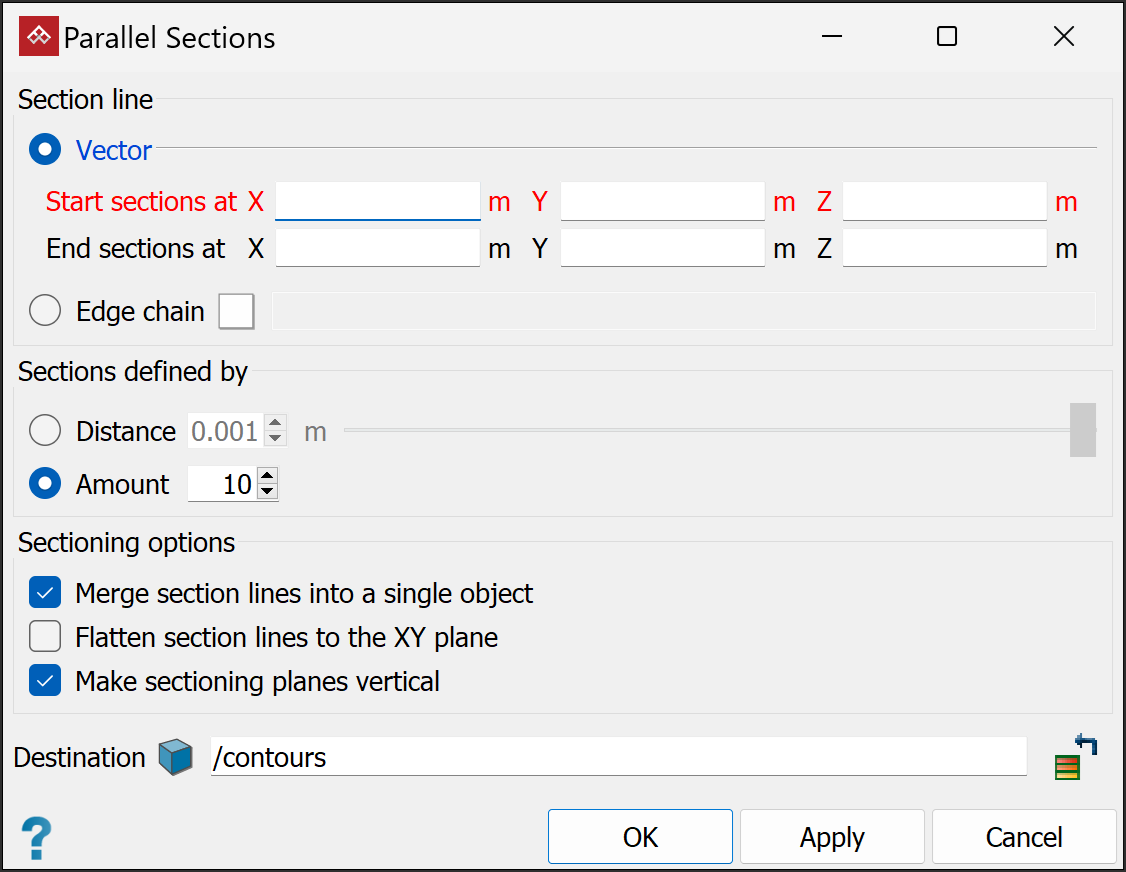Disable Make sectioning planes vertical
The height and width of the screenshot is (872, 1126).
(45, 681)
